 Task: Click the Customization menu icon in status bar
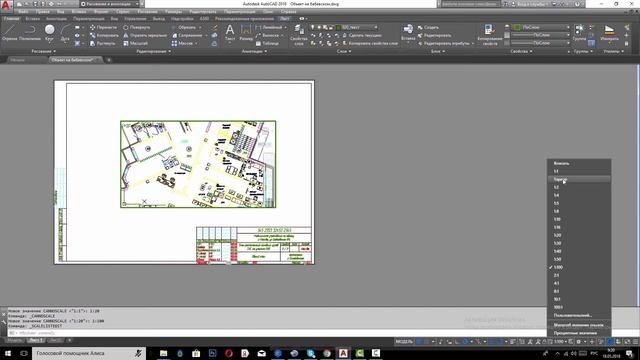(x=635, y=341)
